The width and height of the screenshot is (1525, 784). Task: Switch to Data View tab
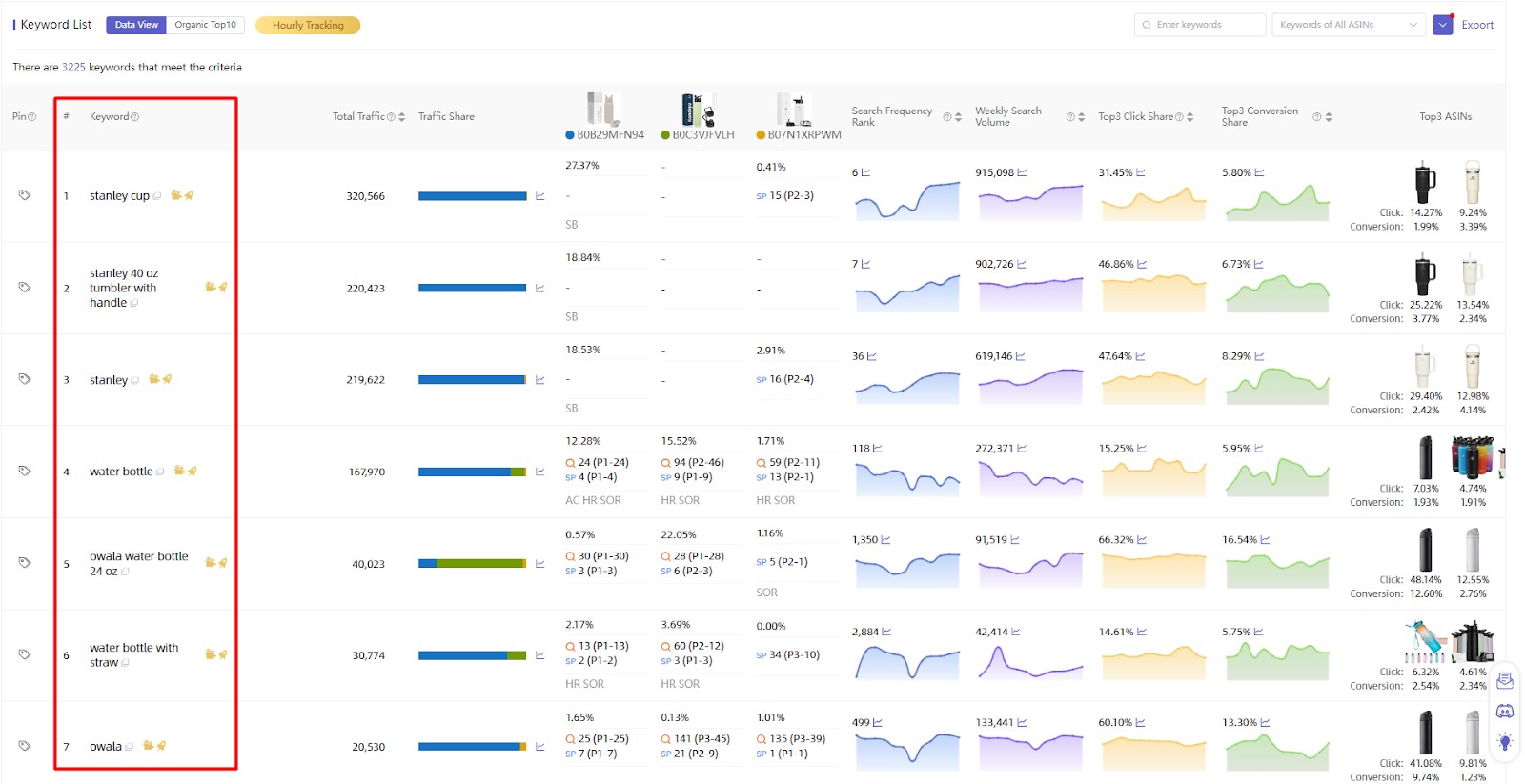tap(136, 25)
